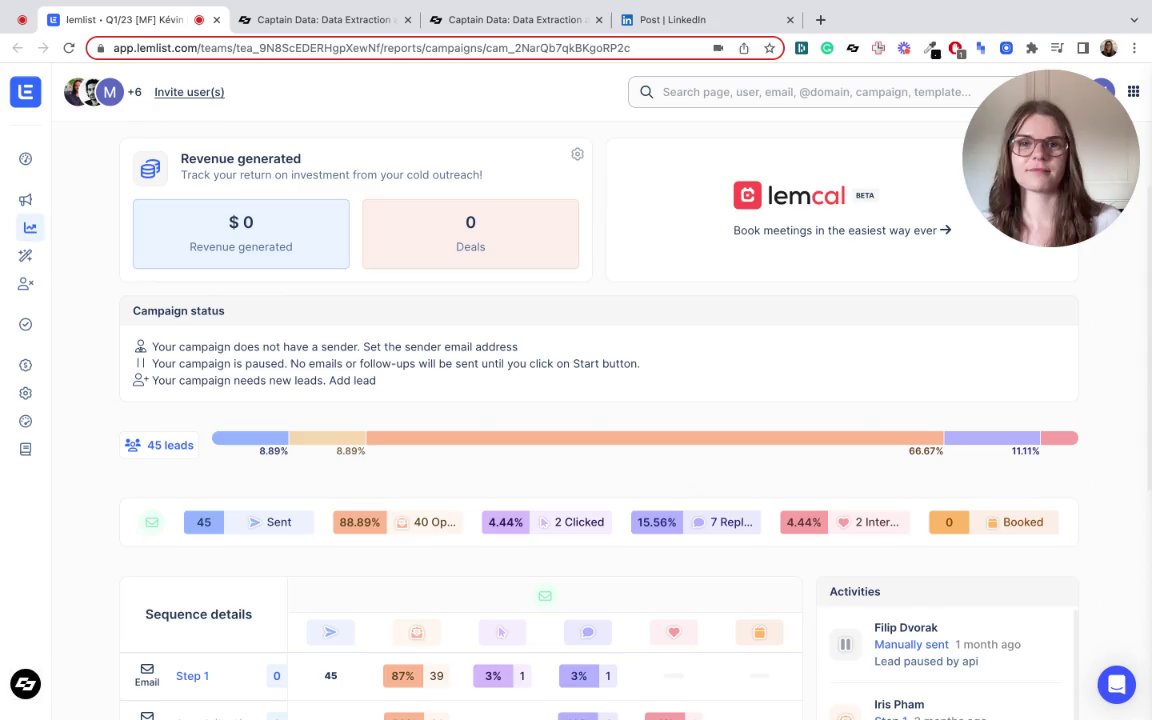This screenshot has height=720, width=1152.
Task: Click the booked calendar column header icon
Action: (x=760, y=632)
